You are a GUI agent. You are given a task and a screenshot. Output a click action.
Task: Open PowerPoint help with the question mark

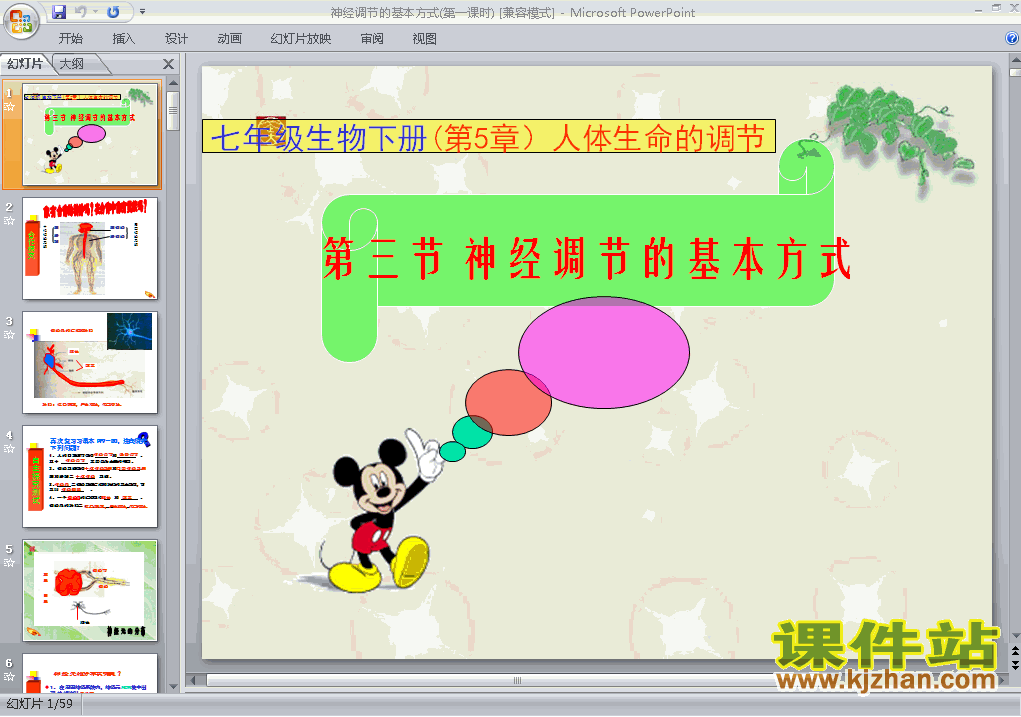(1012, 38)
